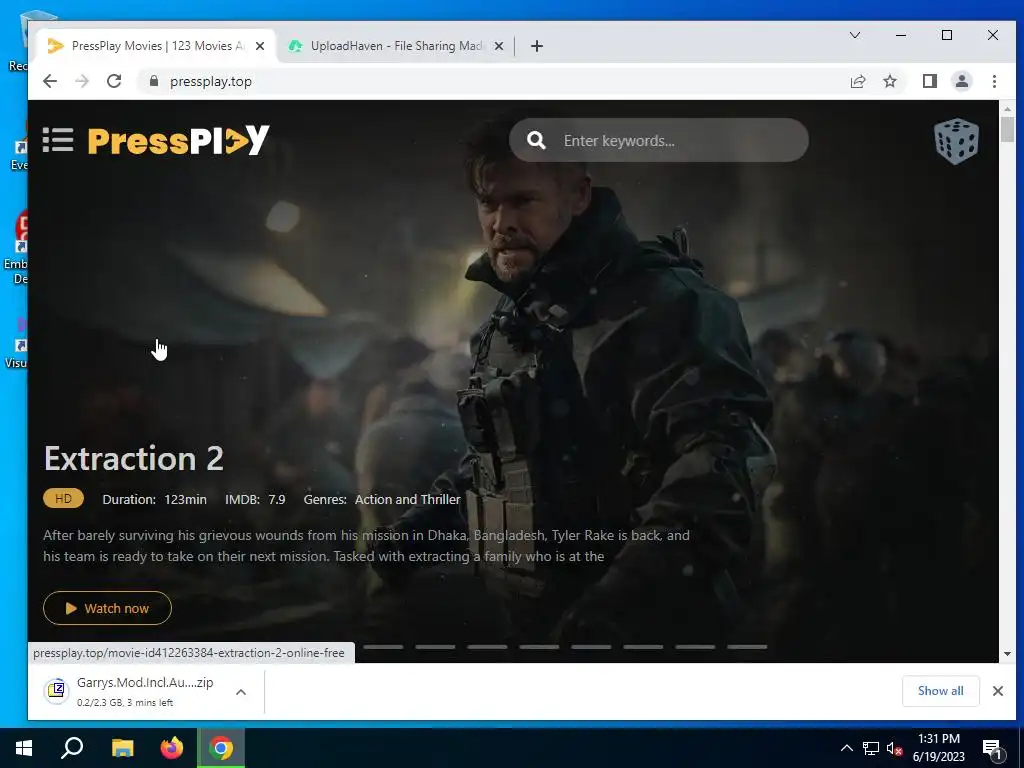Select the first carousel slide indicator
1024x768 pixels.
(383, 647)
